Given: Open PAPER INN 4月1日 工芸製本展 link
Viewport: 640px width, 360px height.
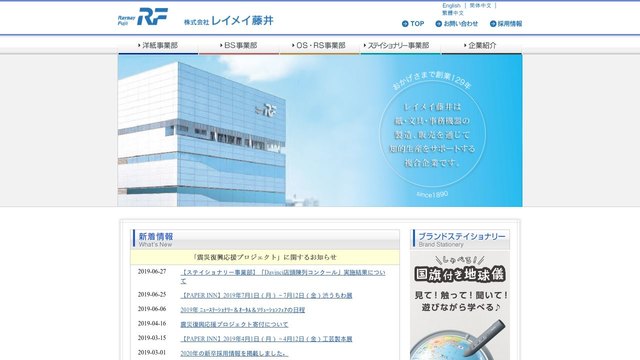Looking at the screenshot, I should click(x=266, y=339).
